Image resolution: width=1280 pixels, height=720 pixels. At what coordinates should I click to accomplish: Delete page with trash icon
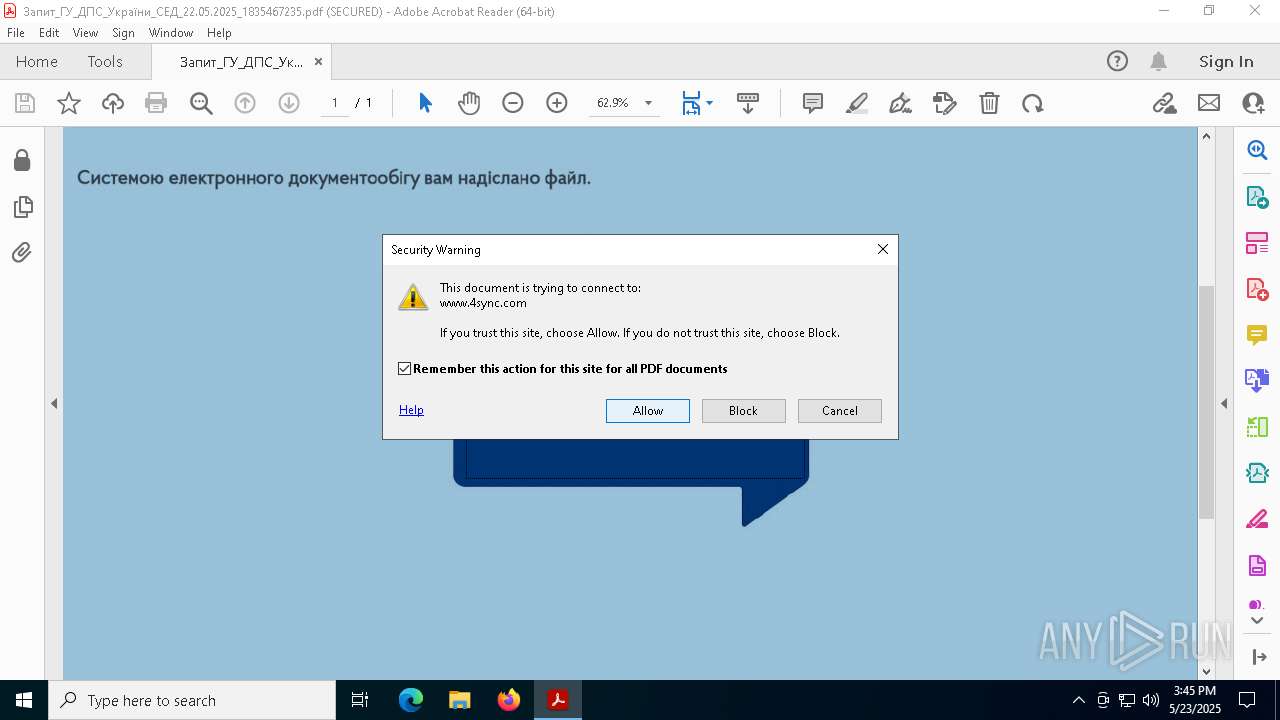pos(989,103)
